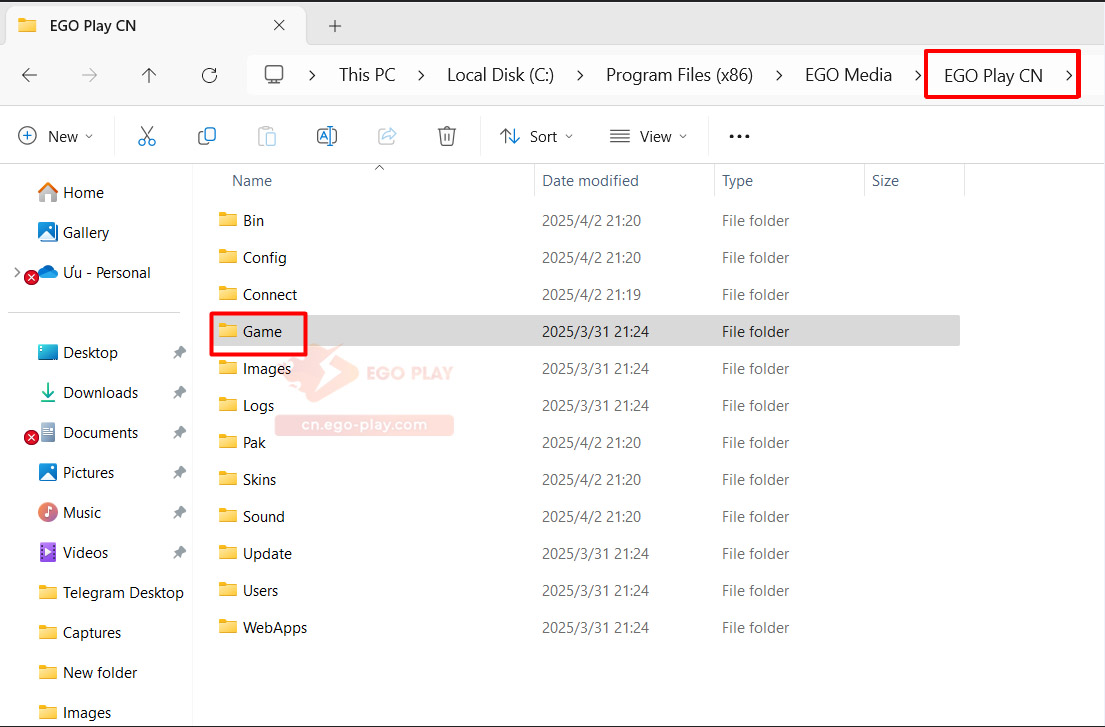Click the Delete trash can icon
Image resolution: width=1105 pixels, height=727 pixels.
pos(447,136)
